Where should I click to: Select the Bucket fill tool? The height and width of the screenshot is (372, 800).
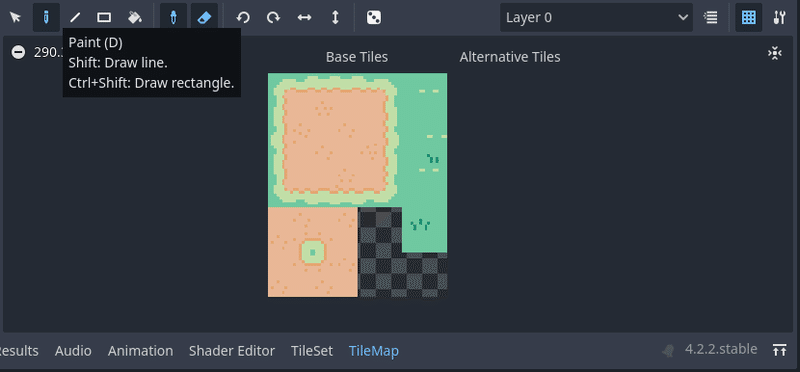coord(135,18)
